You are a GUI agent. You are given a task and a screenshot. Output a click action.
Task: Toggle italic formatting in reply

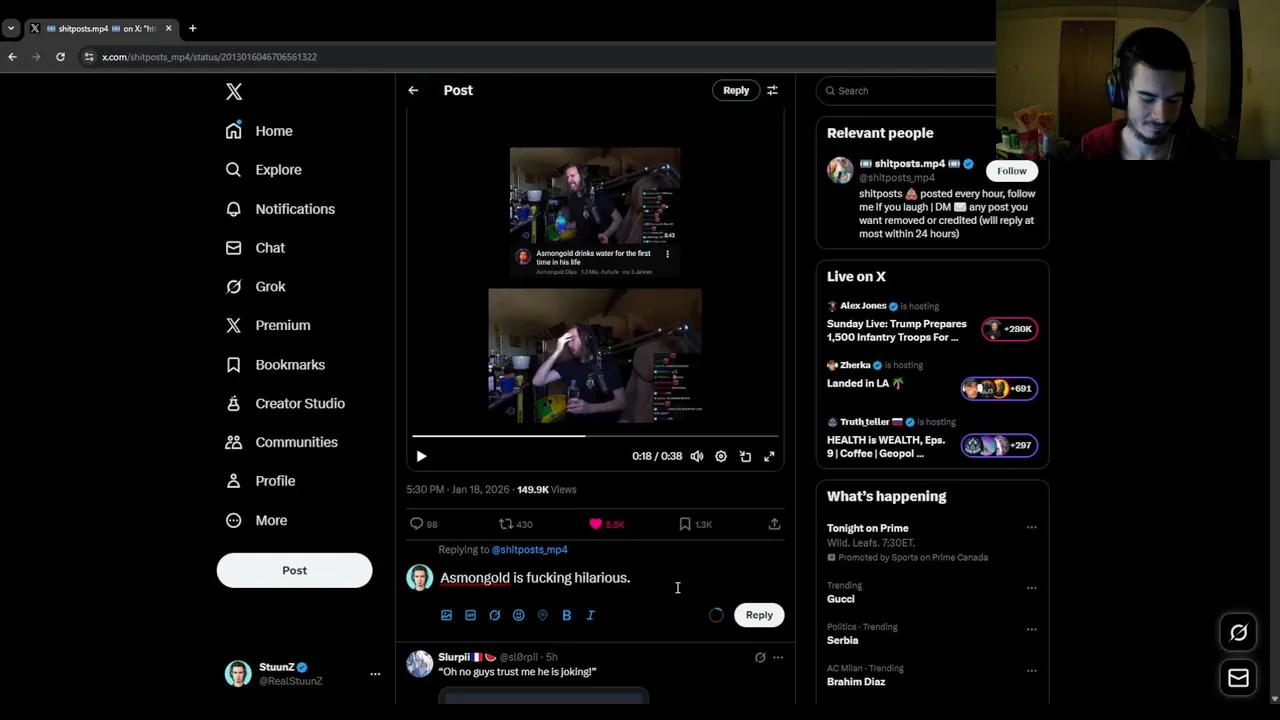point(590,615)
